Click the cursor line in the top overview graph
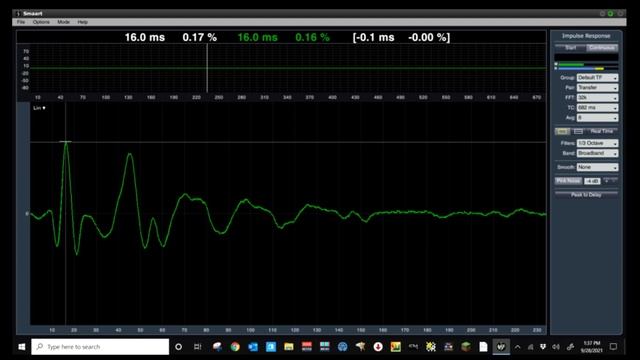This screenshot has width=640, height=360. [207, 68]
